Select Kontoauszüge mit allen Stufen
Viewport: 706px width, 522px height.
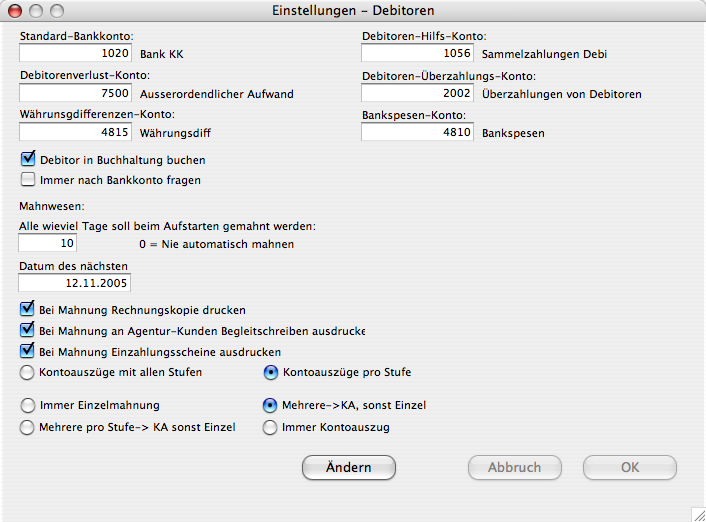28,372
